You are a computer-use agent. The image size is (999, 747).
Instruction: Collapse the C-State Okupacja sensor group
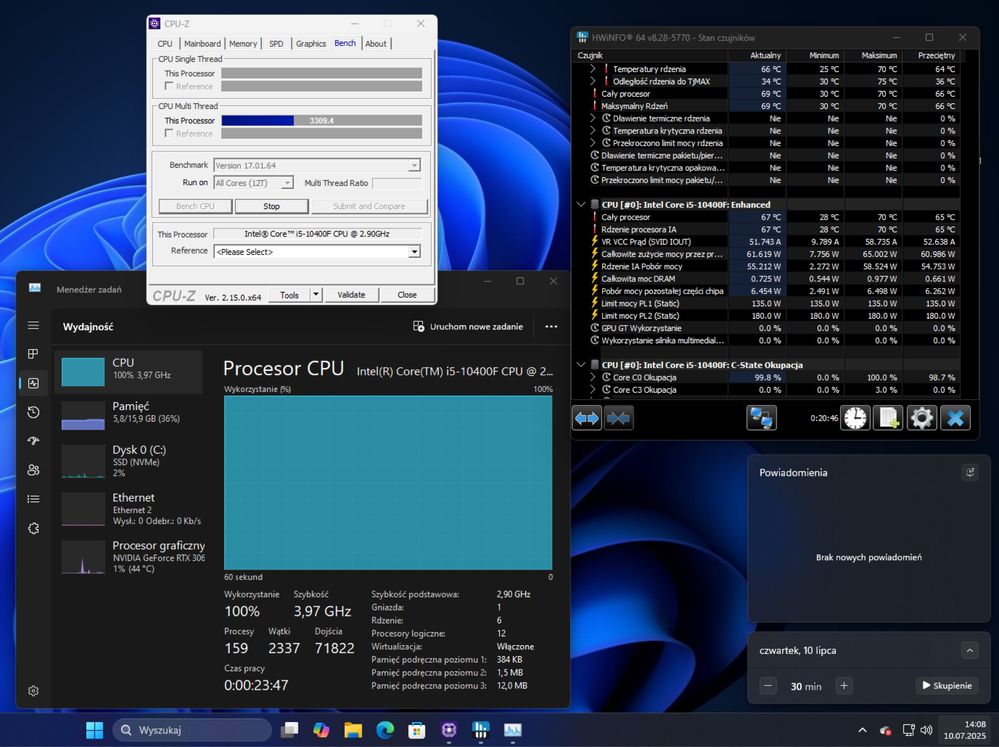(580, 365)
